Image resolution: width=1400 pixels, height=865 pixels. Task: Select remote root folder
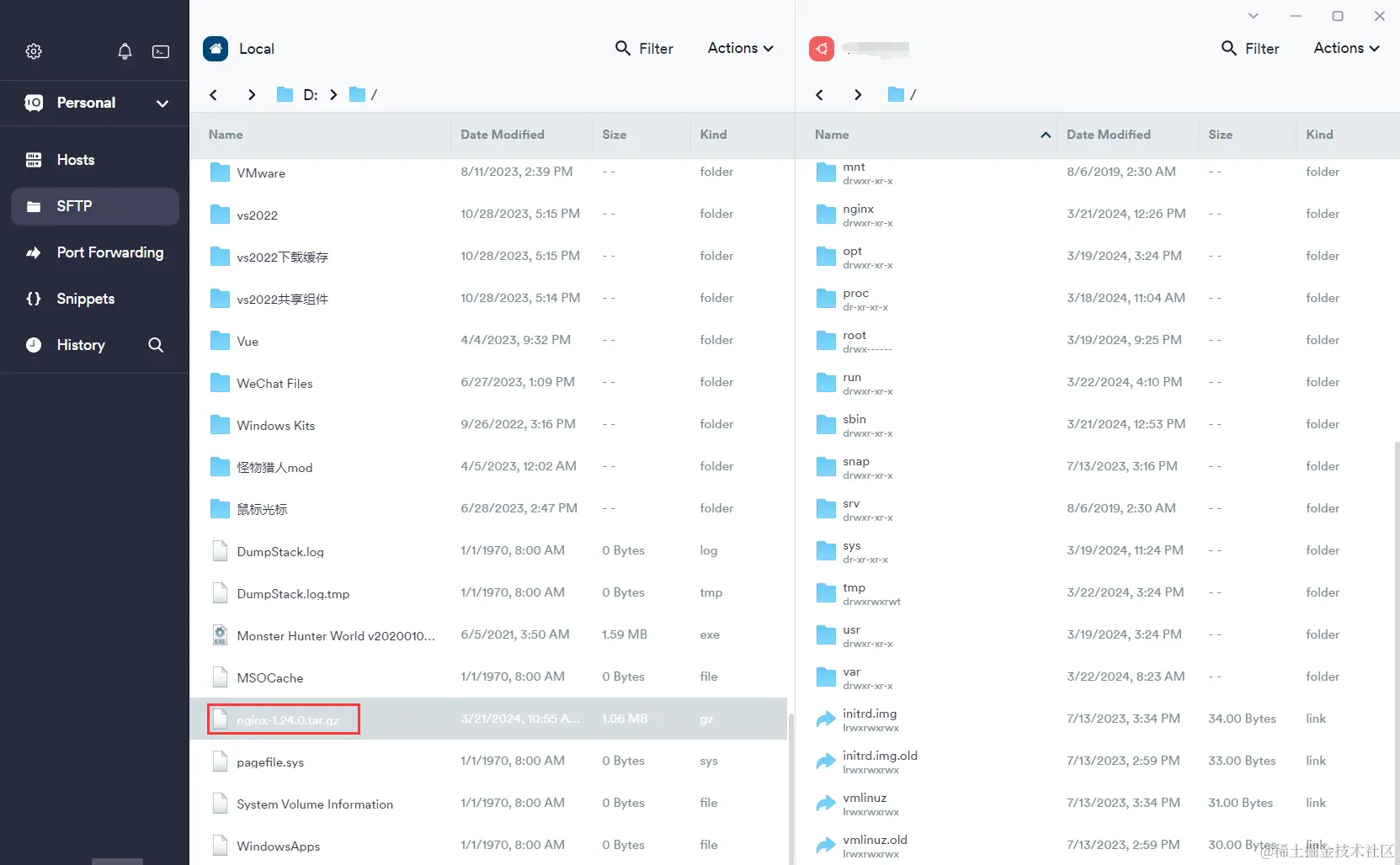pos(1094,341)
